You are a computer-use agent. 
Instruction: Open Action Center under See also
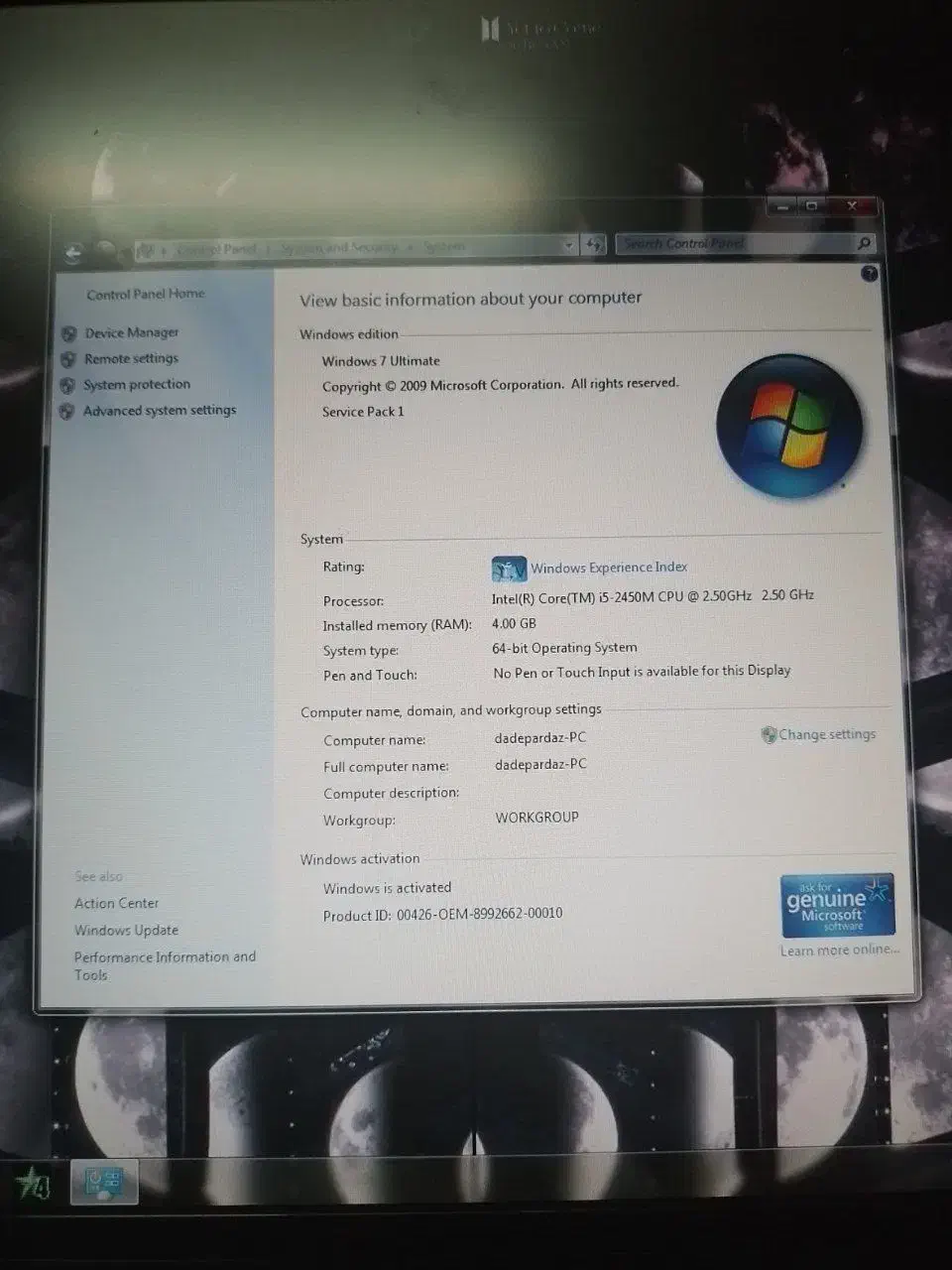tap(116, 903)
